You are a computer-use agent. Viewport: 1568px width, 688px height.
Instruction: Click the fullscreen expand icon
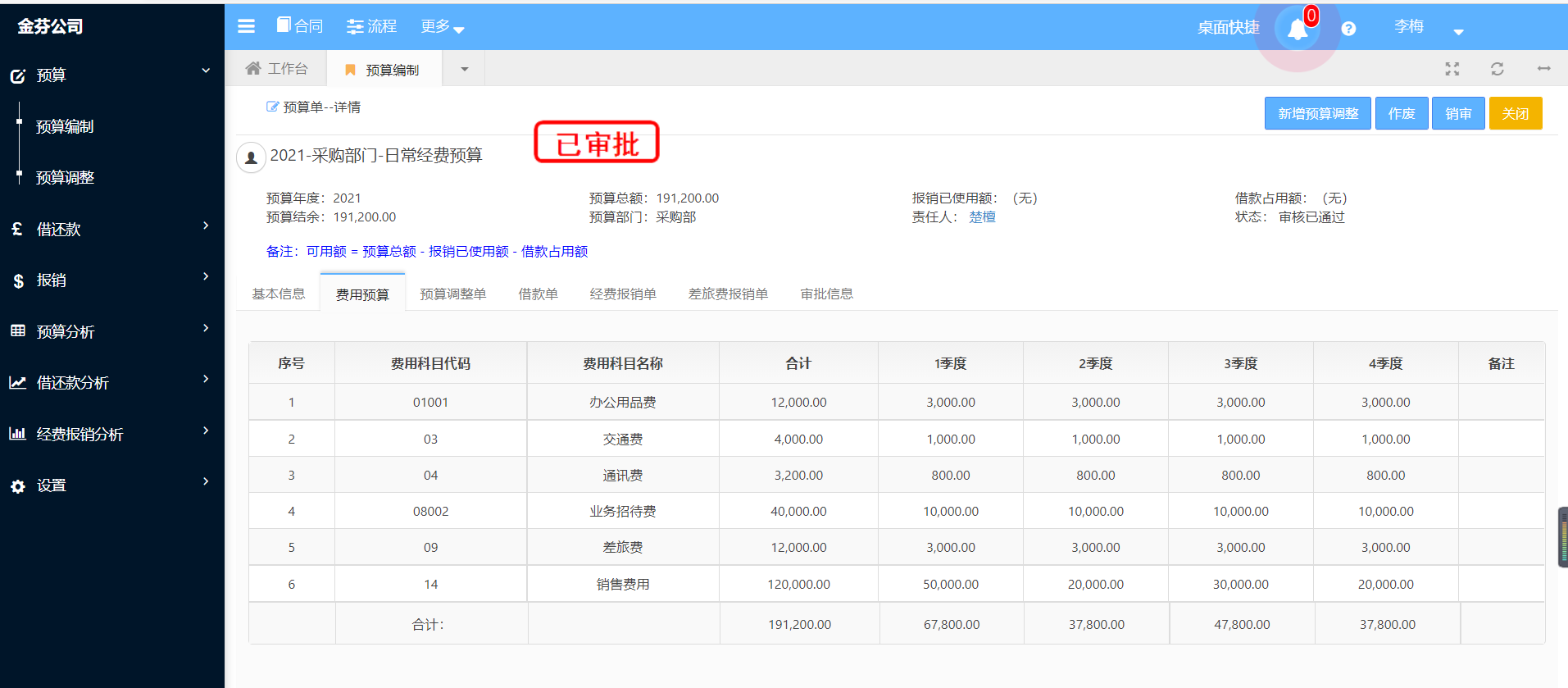[1452, 69]
